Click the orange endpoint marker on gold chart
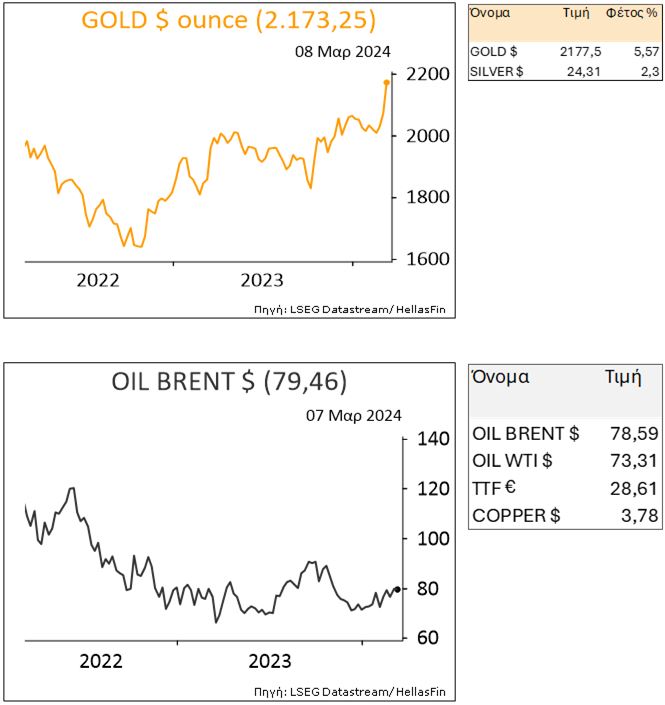The height and width of the screenshot is (705, 665). (387, 83)
